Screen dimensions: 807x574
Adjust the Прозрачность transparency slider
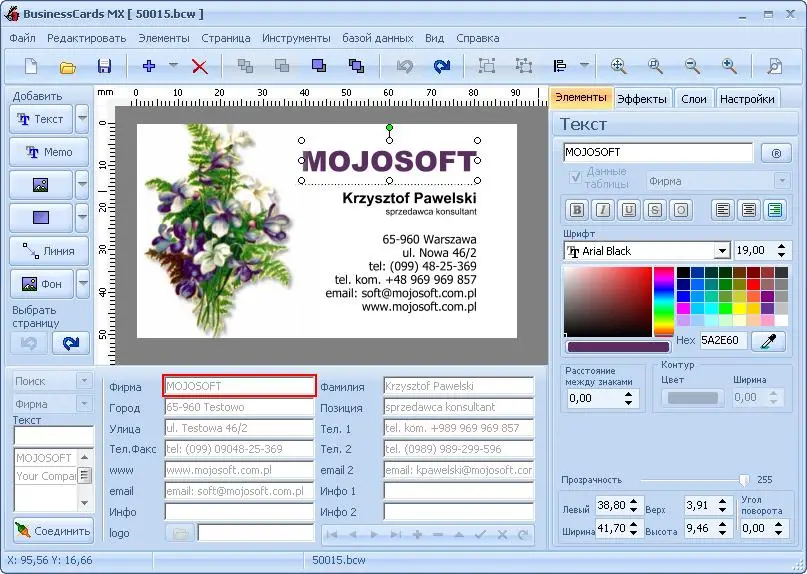pos(744,480)
